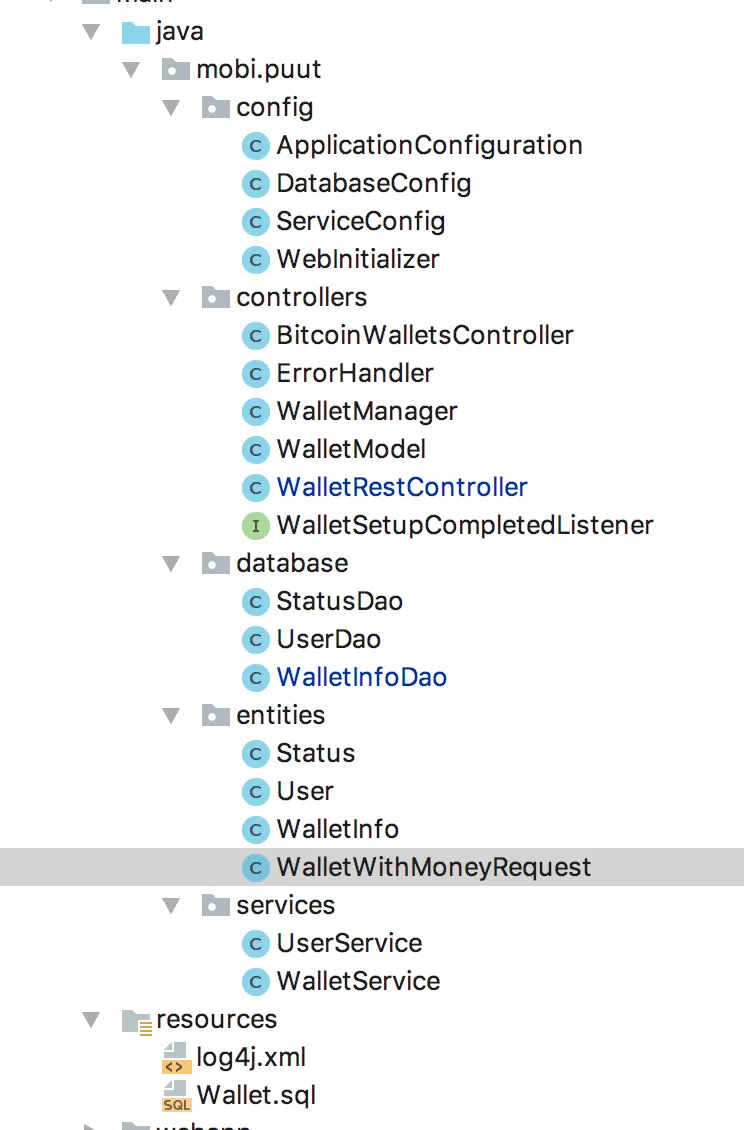
Task: Select the highlighted WalletWithMoneyRequest item
Action: (x=433, y=867)
